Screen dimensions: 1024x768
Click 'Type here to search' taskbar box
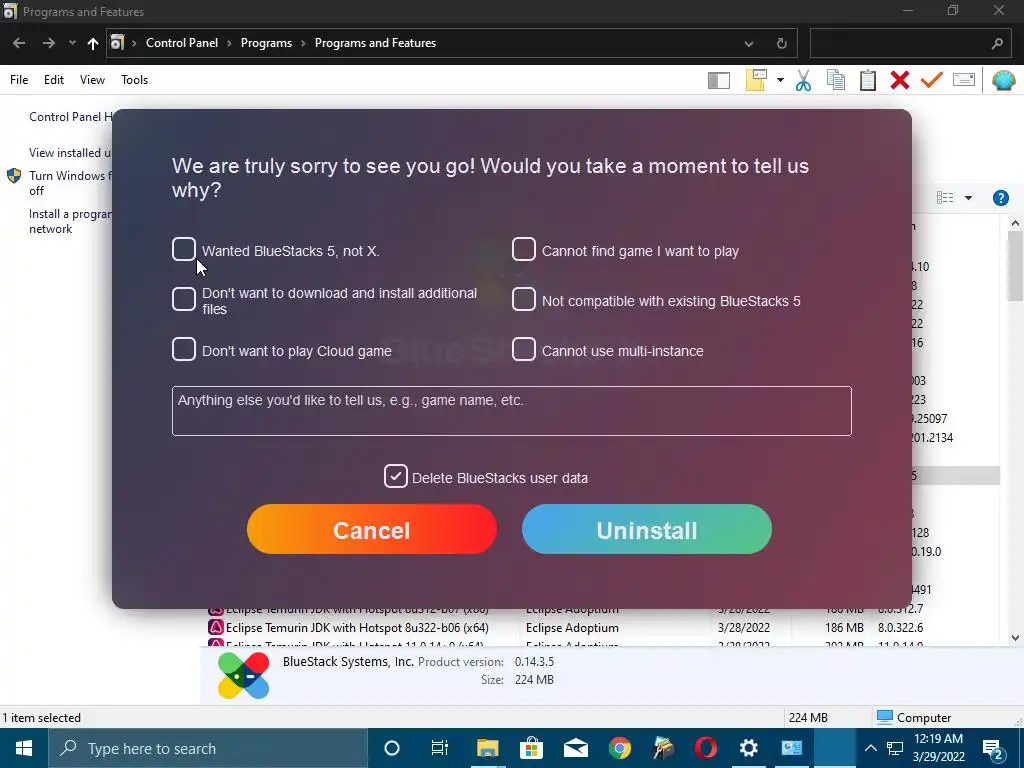pos(208,748)
